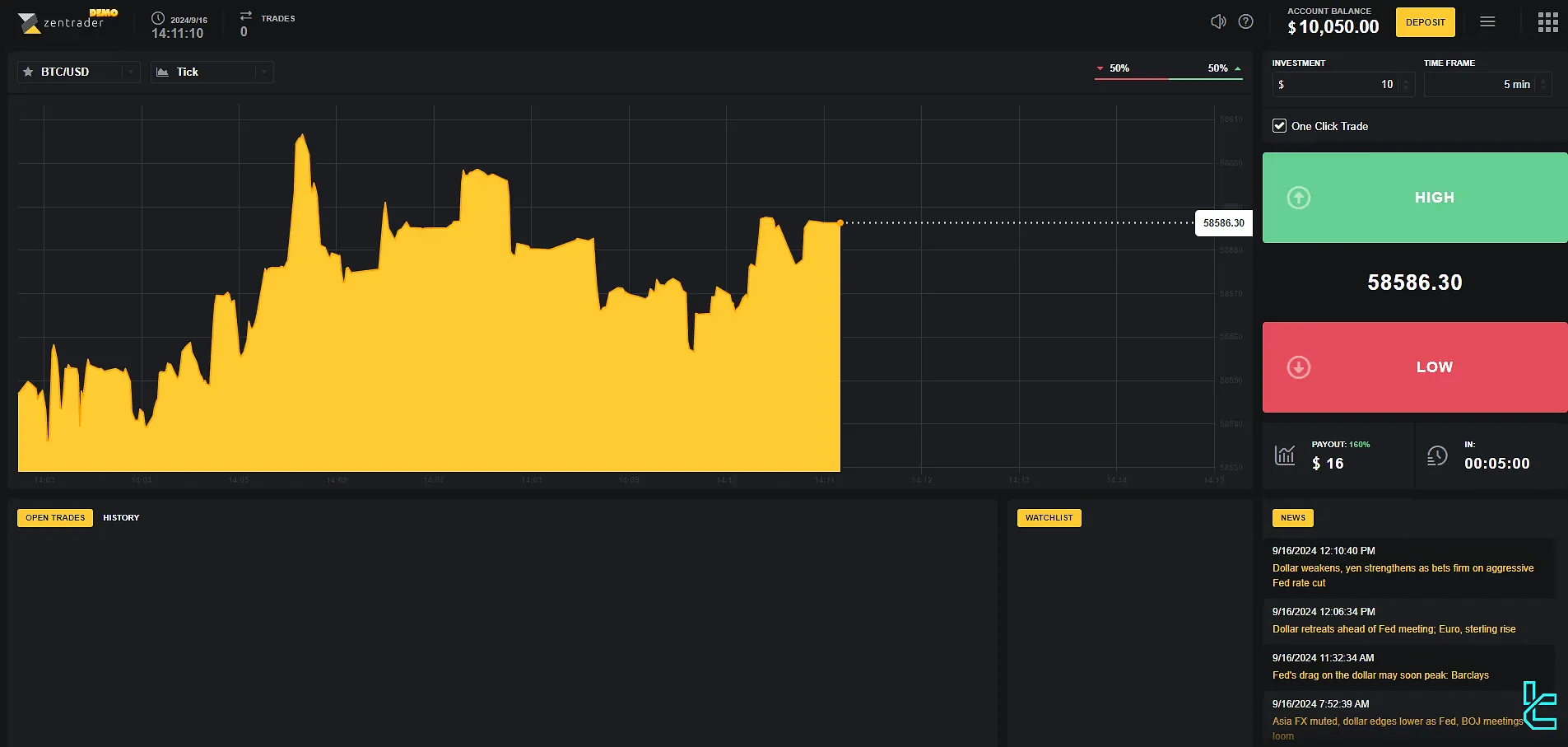Viewport: 1568px width, 747px height.
Task: Open the hamburger menu
Action: 1487,22
